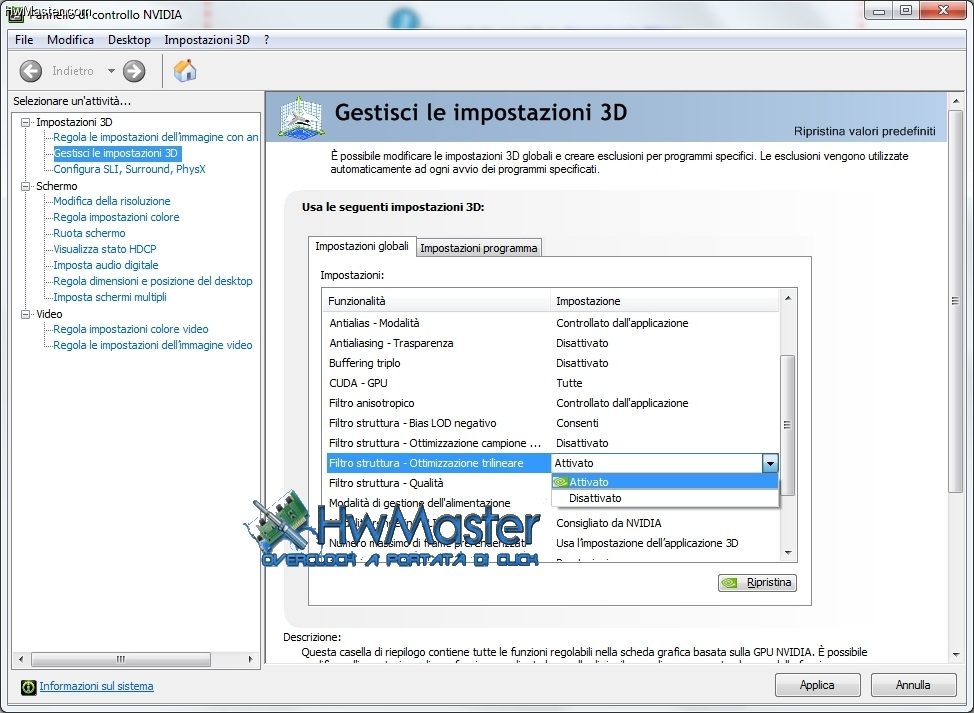Click the Consigliato da NVIDIA value
The height and width of the screenshot is (713, 974).
point(609,523)
